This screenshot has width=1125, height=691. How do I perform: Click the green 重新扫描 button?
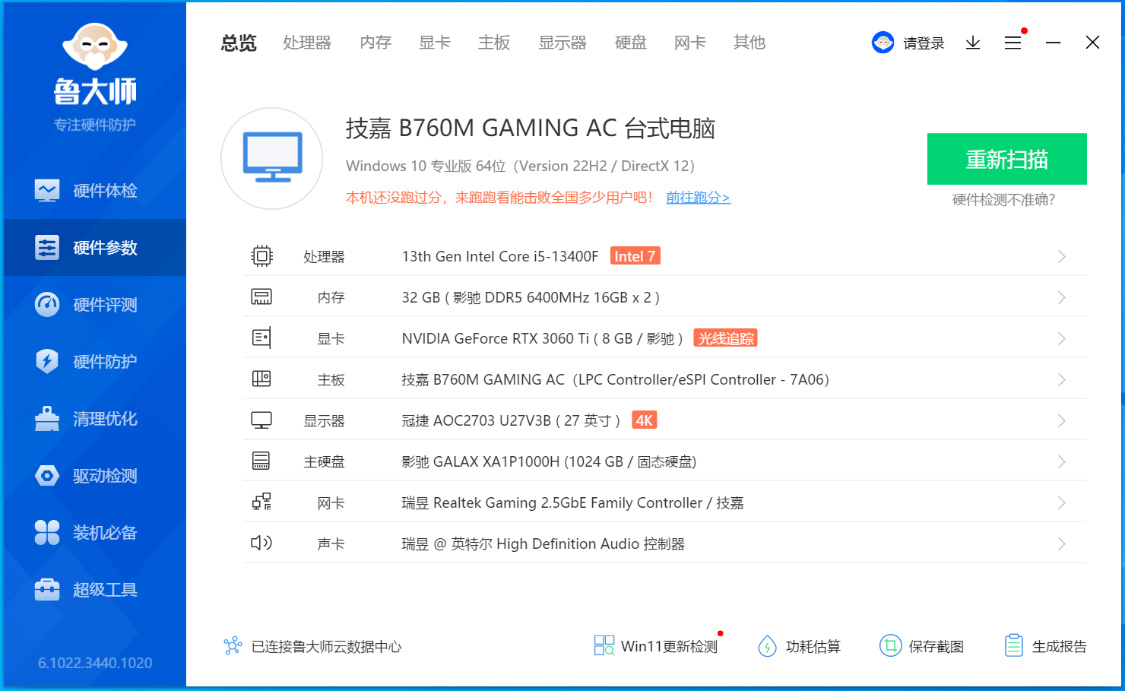[x=1007, y=159]
